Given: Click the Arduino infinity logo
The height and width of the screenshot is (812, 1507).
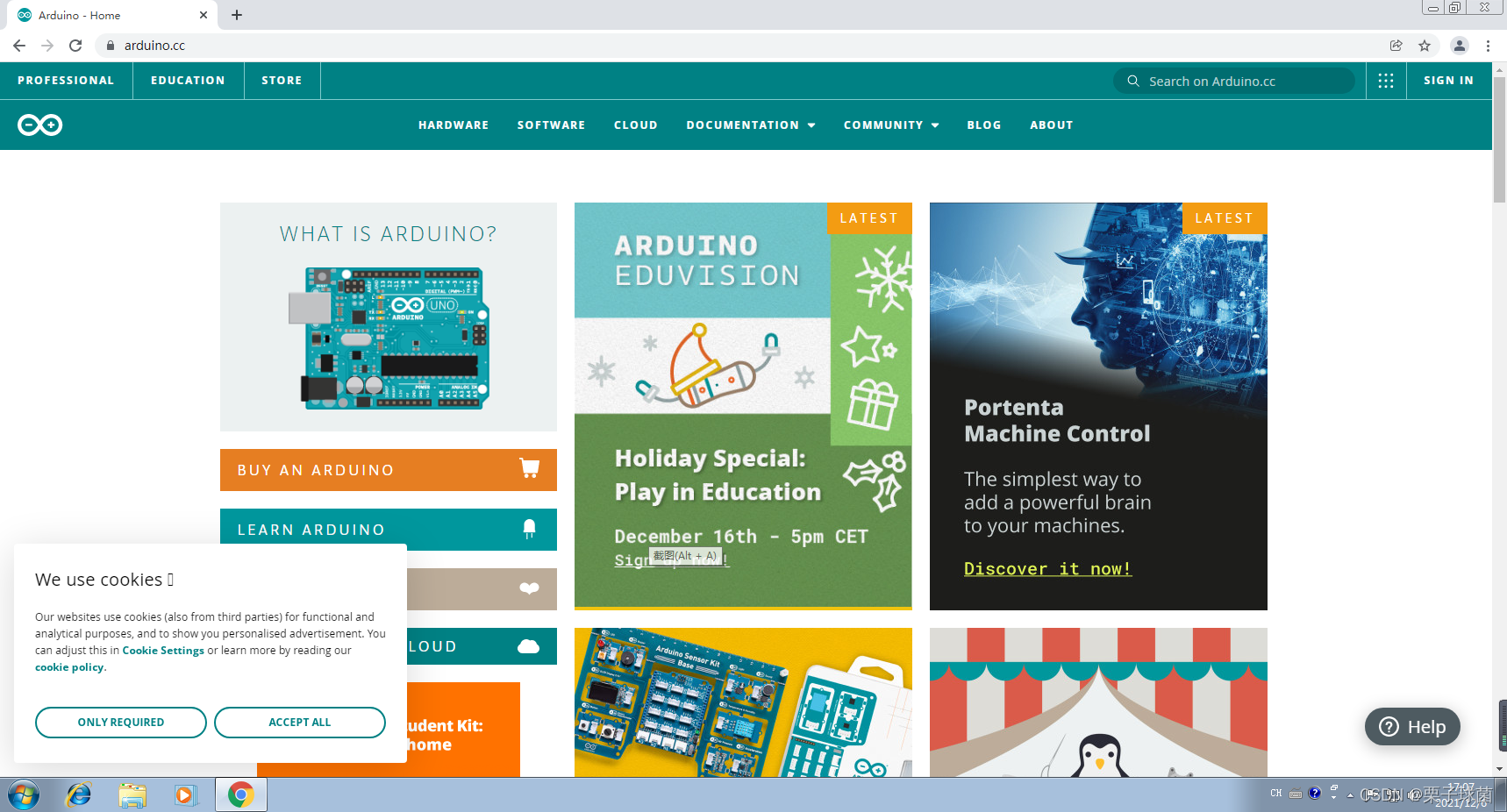Looking at the screenshot, I should point(40,125).
